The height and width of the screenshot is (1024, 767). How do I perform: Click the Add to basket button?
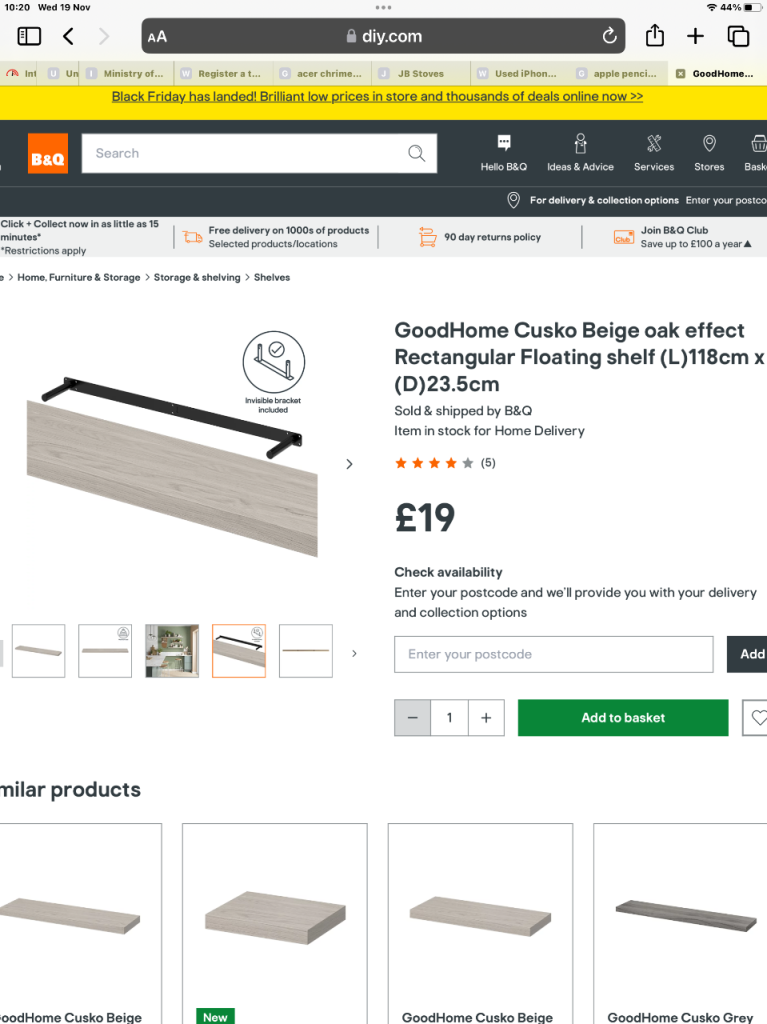(x=622, y=718)
